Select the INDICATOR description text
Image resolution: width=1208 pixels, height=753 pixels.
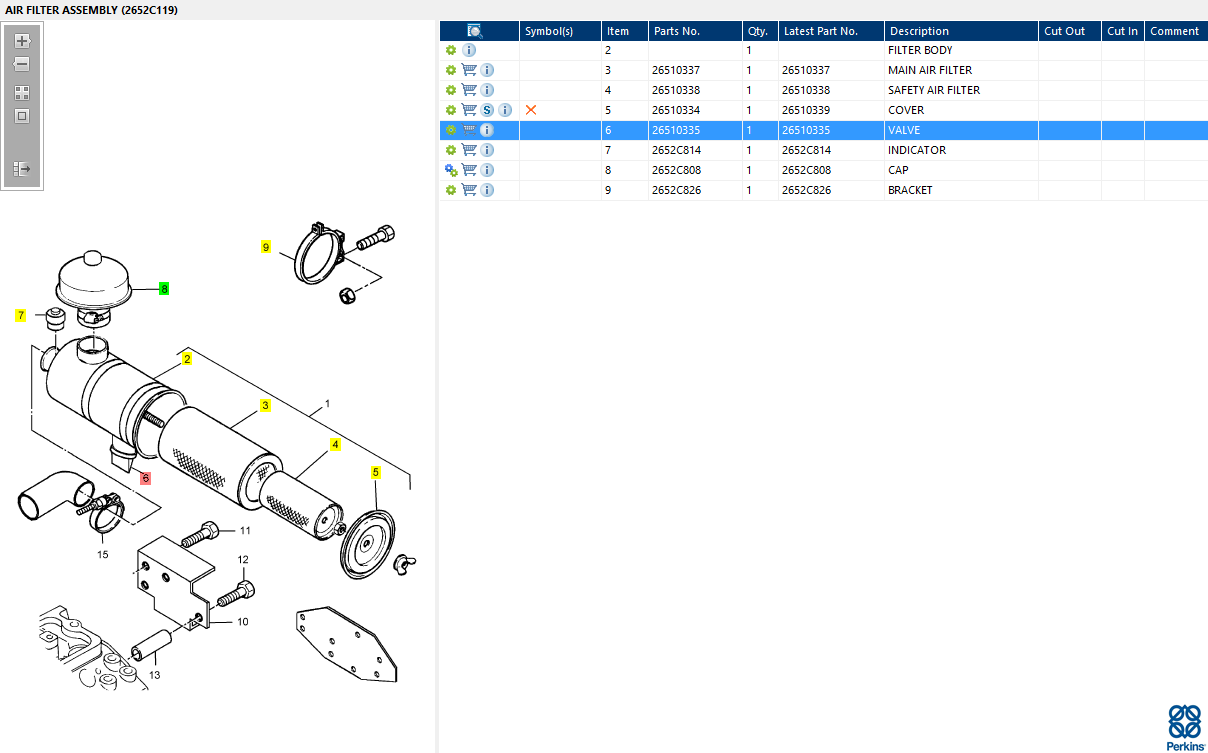[917, 150]
